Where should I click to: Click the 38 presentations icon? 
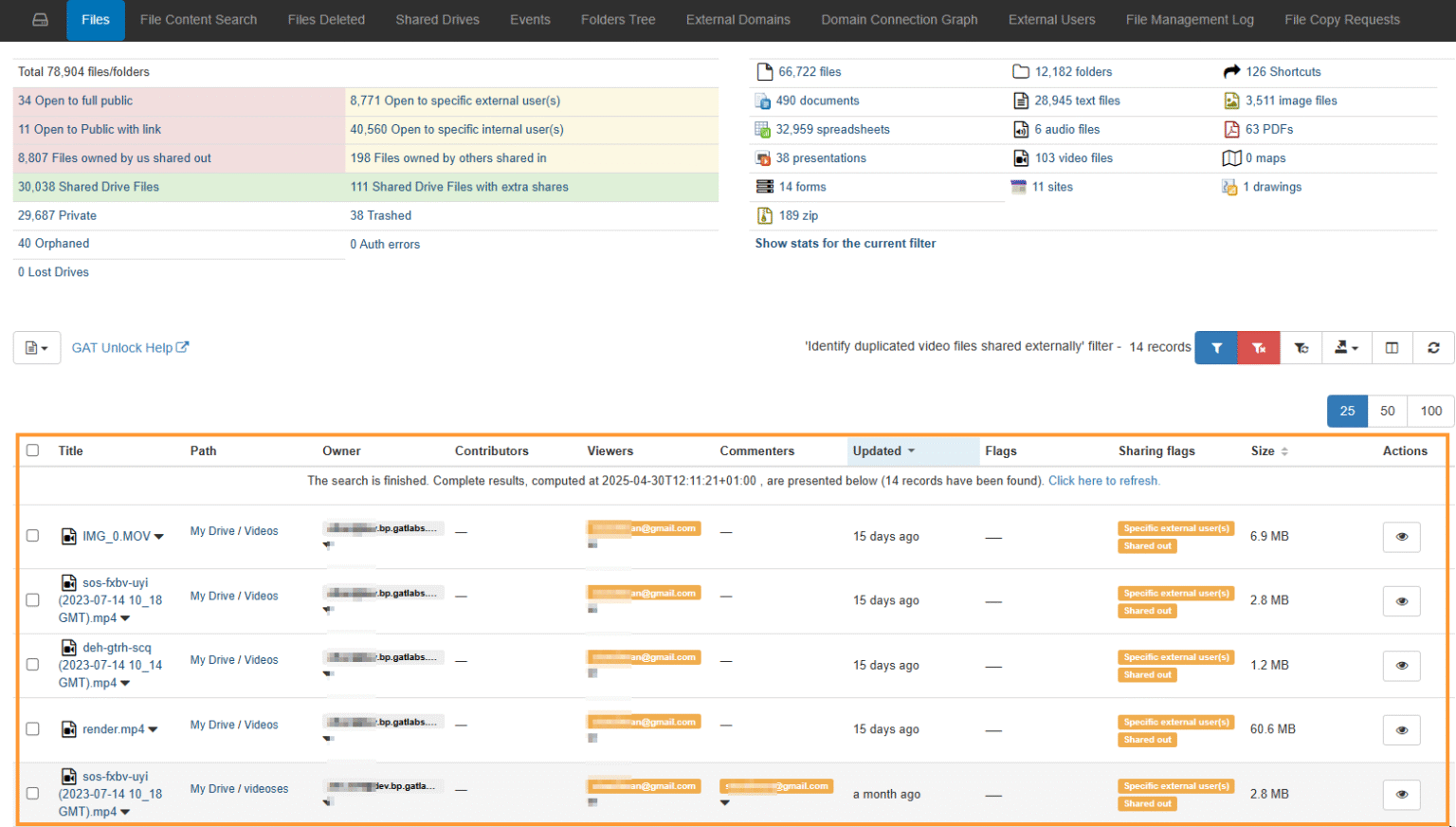click(x=762, y=158)
